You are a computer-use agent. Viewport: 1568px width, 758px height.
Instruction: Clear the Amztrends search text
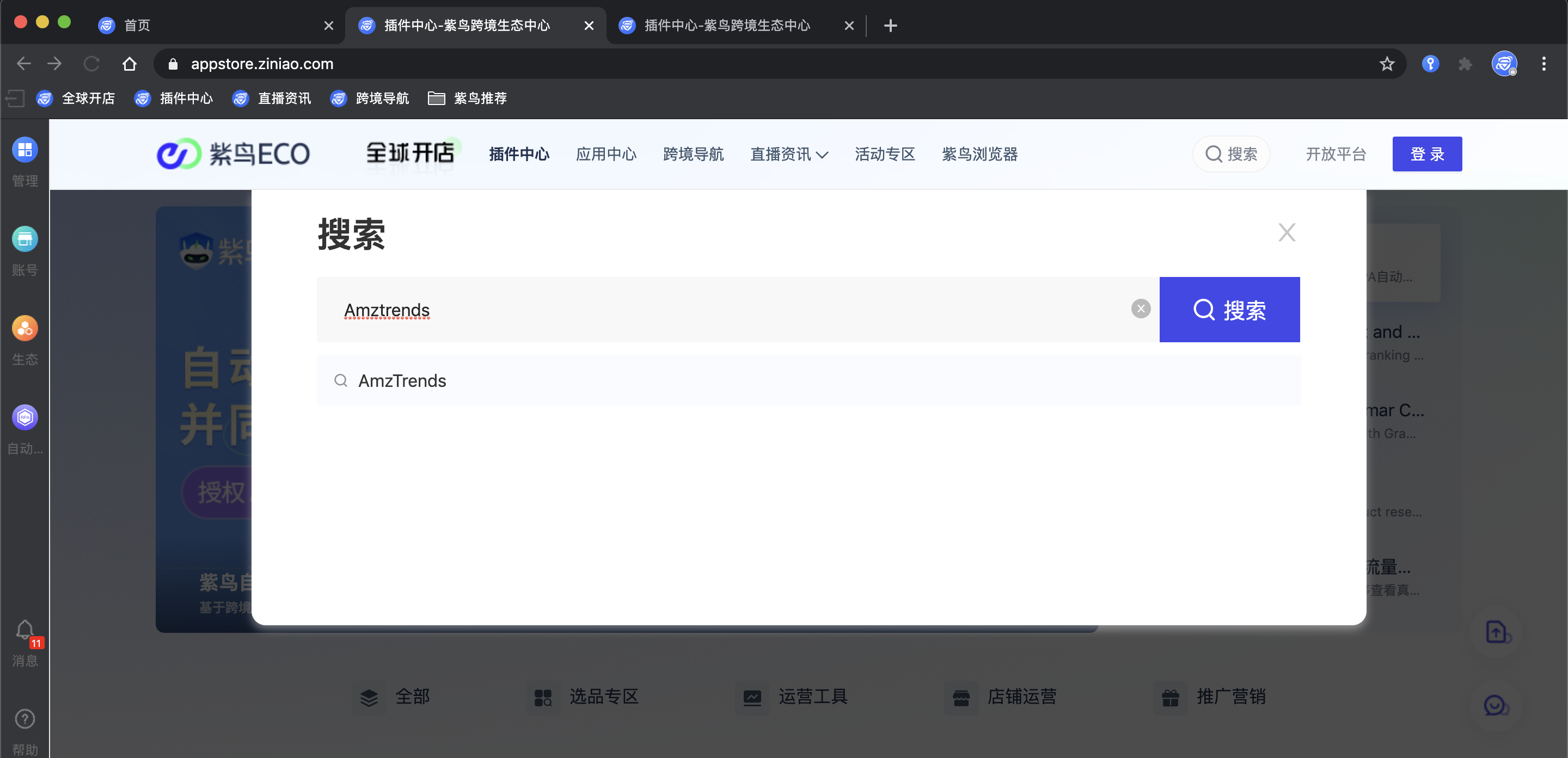pyautogui.click(x=1140, y=309)
